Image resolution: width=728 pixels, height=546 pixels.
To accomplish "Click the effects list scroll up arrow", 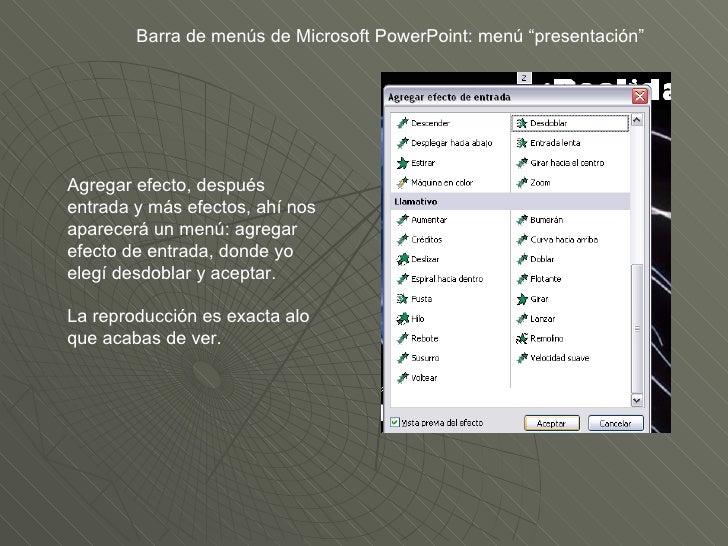I will 637,120.
